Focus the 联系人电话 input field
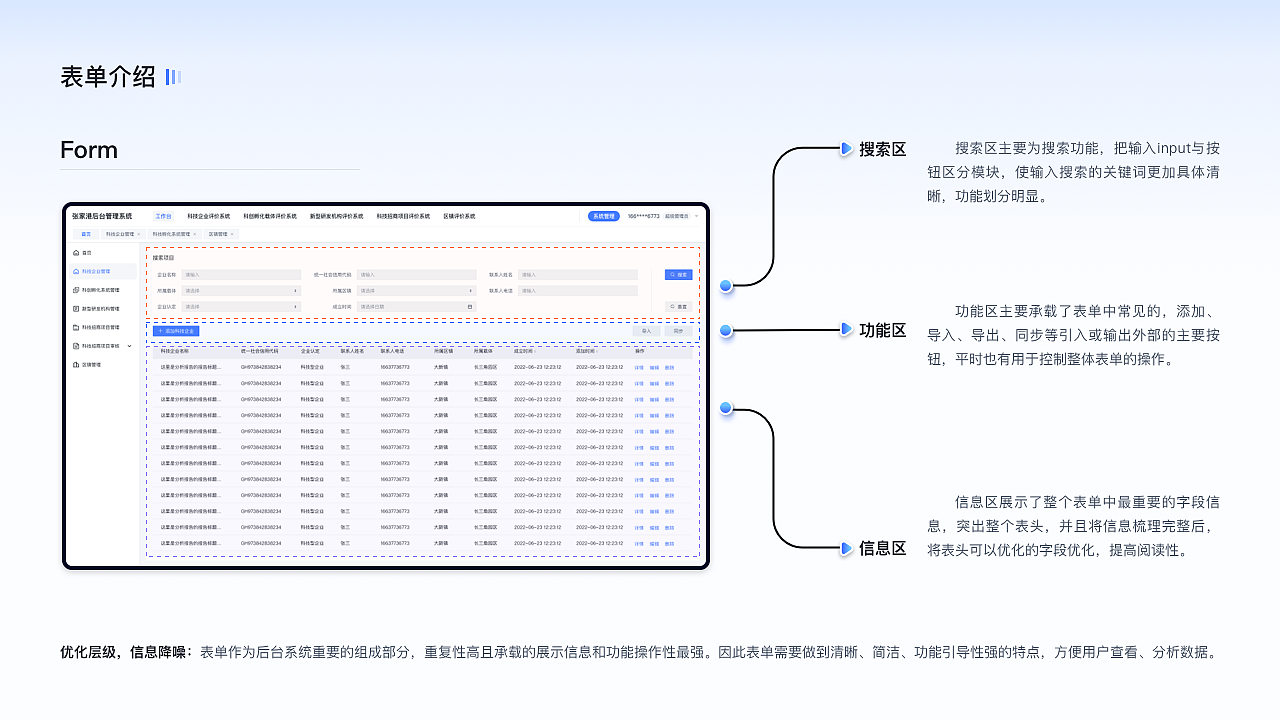Screen dimensions: 1280x720 (577, 291)
